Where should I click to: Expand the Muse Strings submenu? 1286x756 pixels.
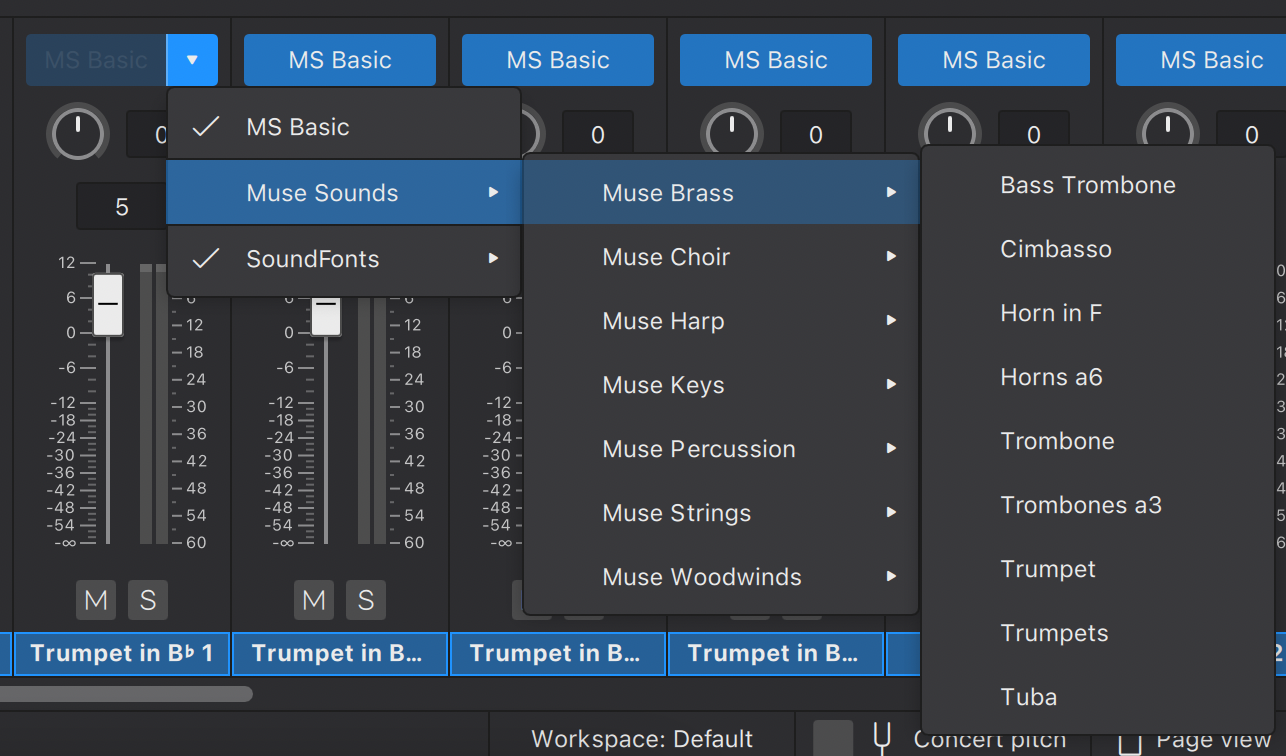pyautogui.click(x=676, y=512)
